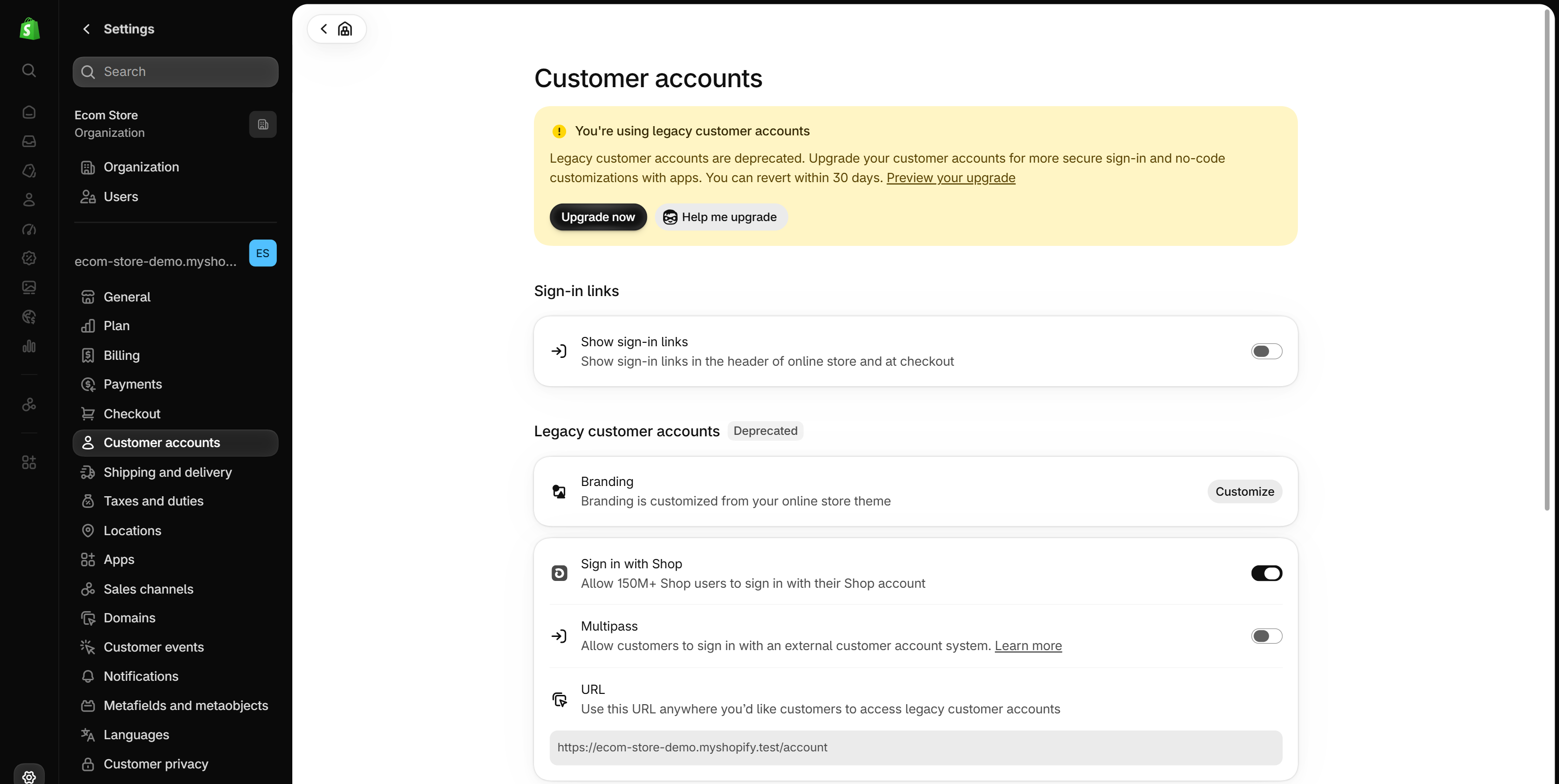Click the organization building icon button
Screen dimensions: 1559x784
(263, 124)
